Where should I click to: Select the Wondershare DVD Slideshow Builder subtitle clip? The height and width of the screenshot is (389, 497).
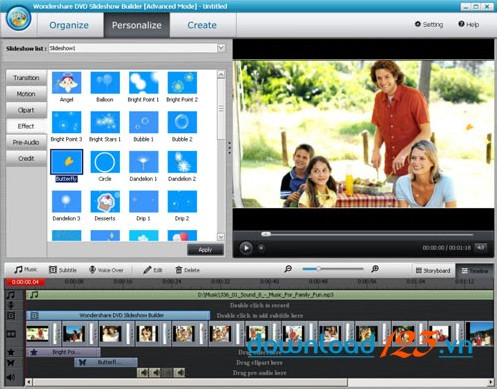point(118,315)
